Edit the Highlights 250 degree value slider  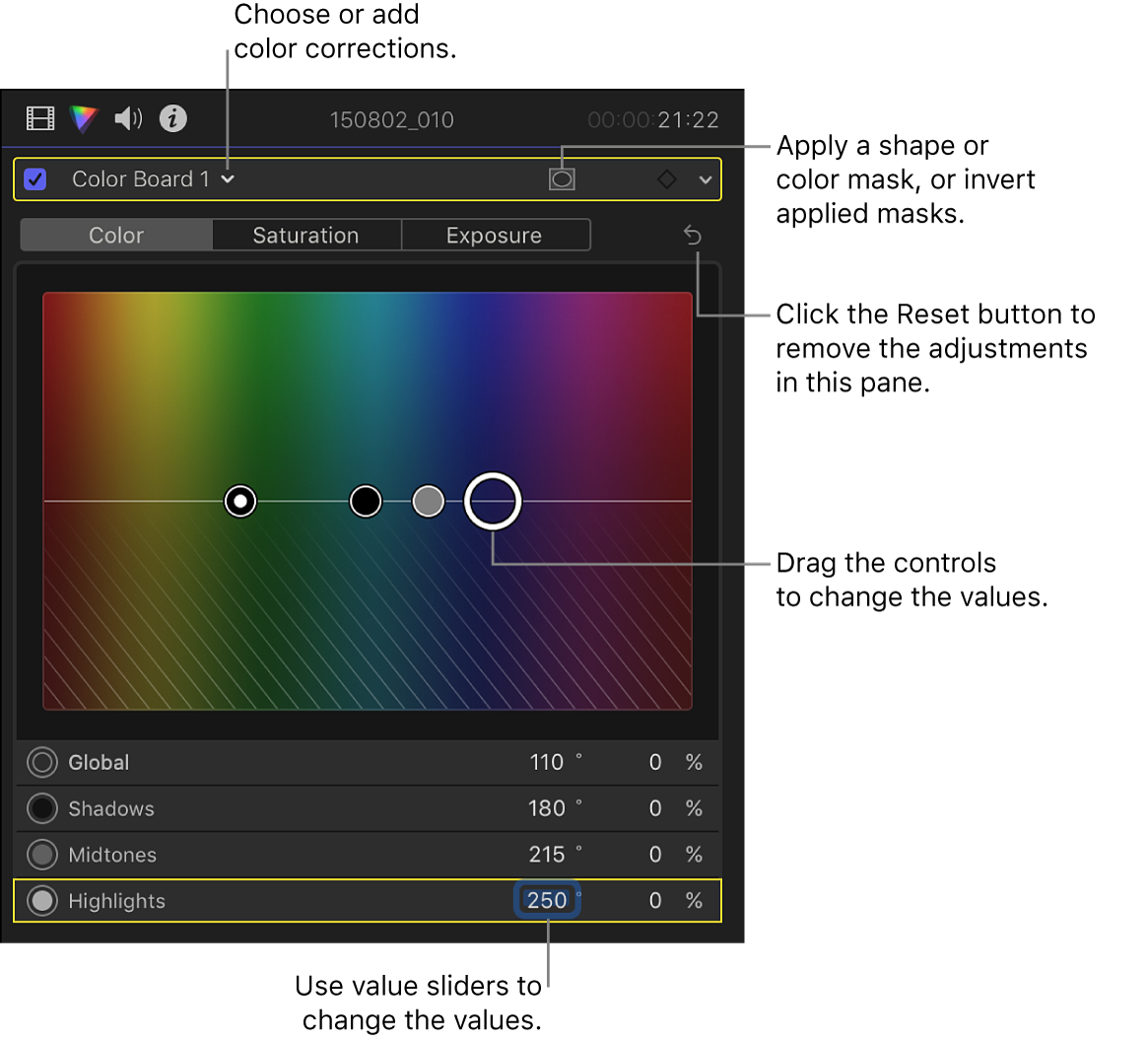tap(547, 900)
